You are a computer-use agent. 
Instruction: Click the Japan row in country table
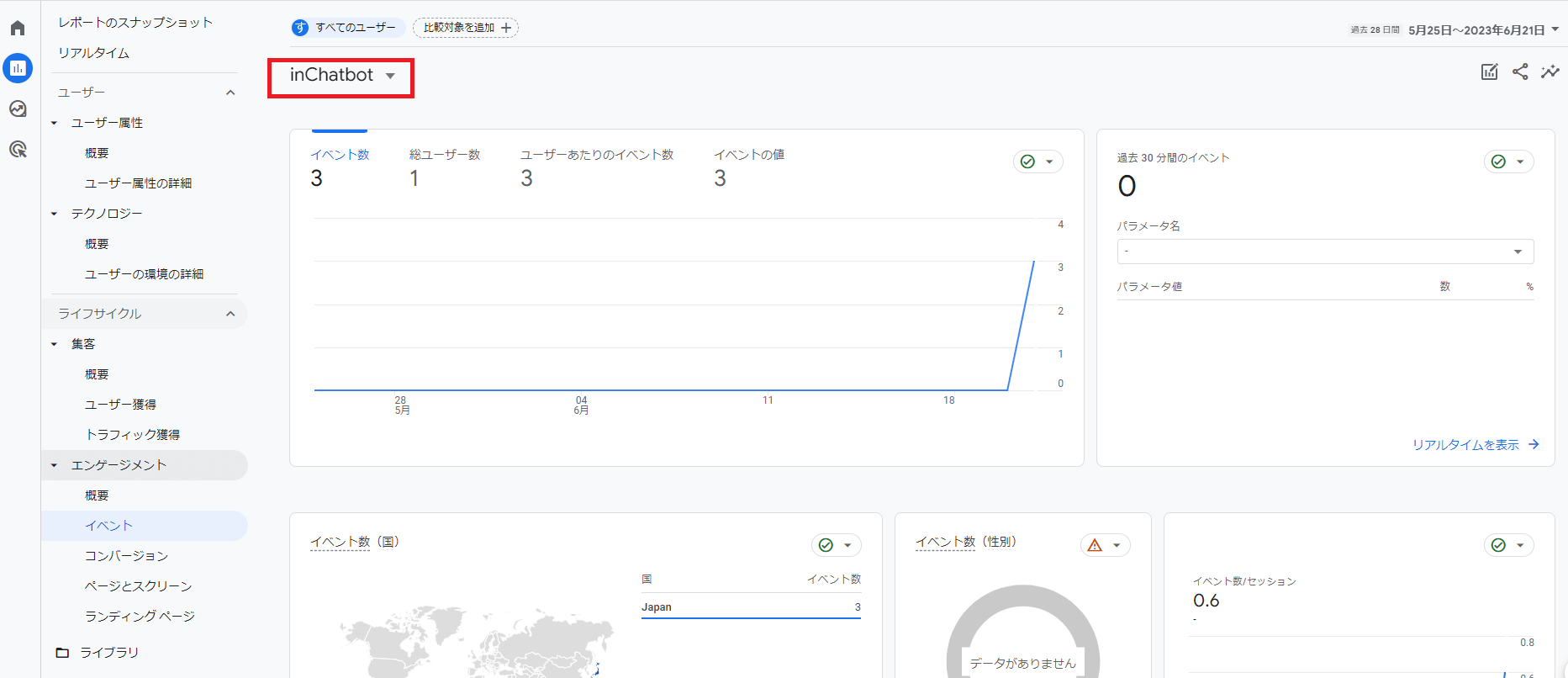(751, 607)
